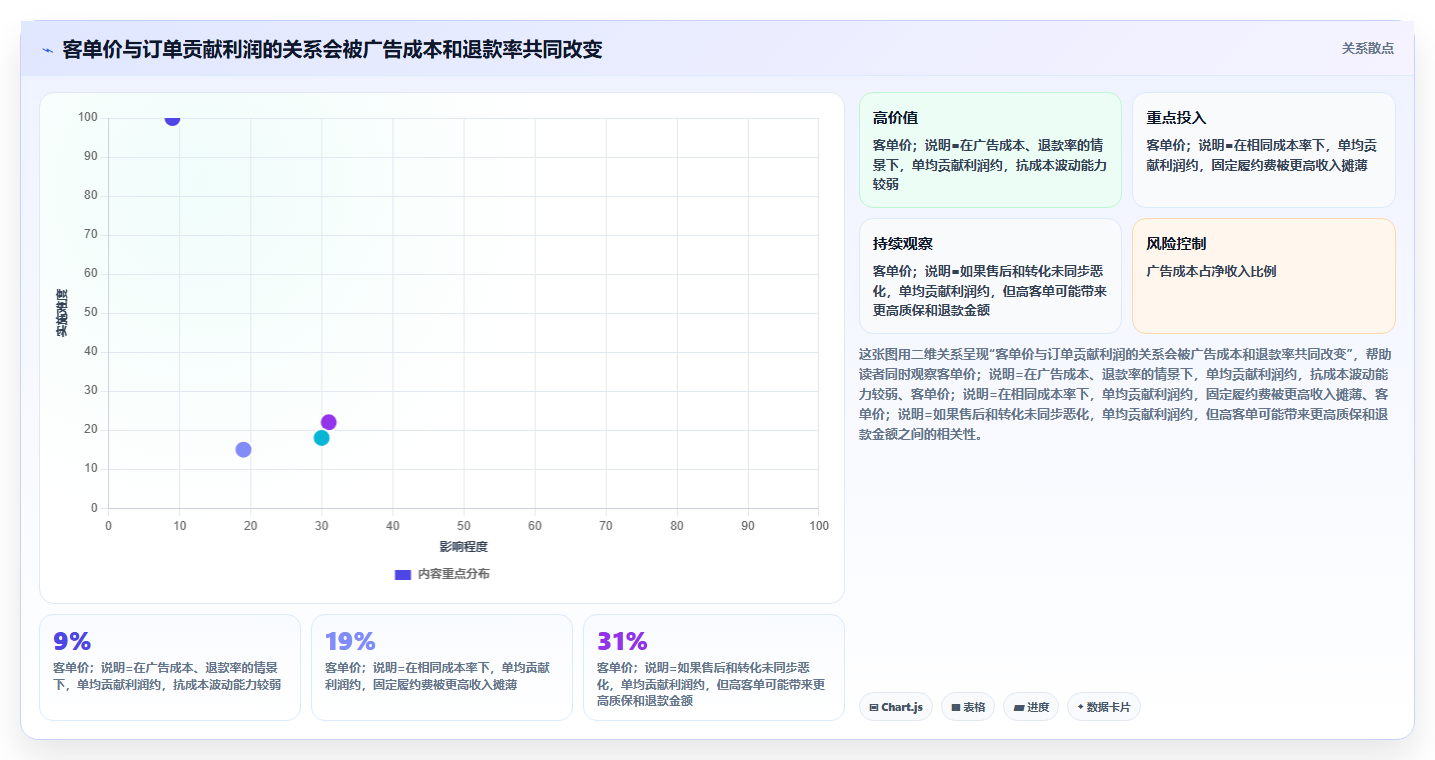
Task: Click the x-axis tick label 50
Action: click(x=464, y=526)
